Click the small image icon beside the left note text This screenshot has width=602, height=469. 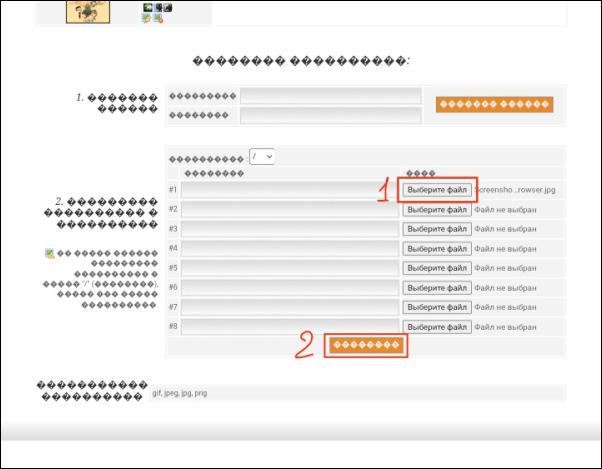click(x=49, y=253)
